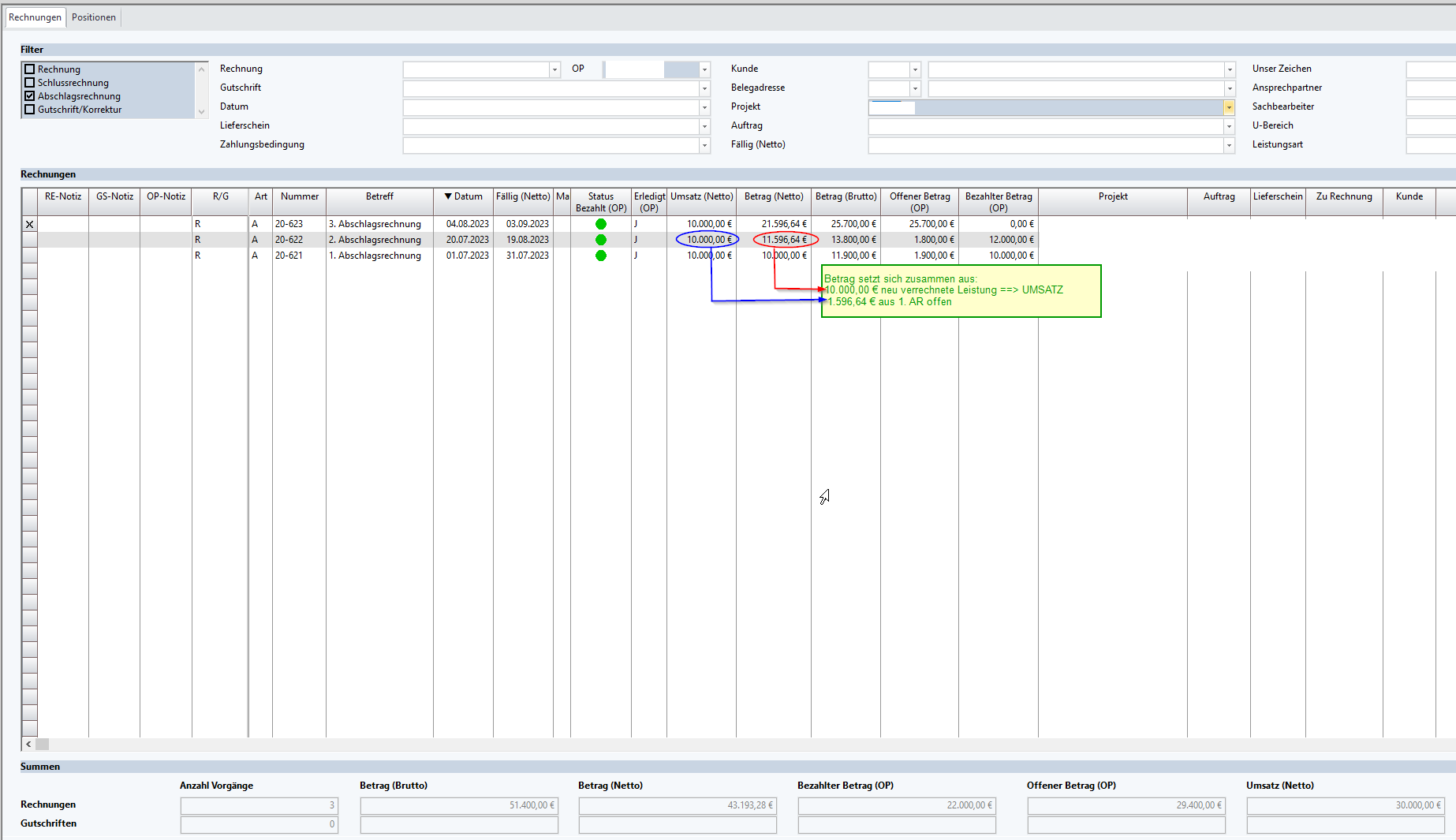Select the Rechnungen tab
Image resolution: width=1456 pixels, height=840 pixels.
[x=35, y=17]
